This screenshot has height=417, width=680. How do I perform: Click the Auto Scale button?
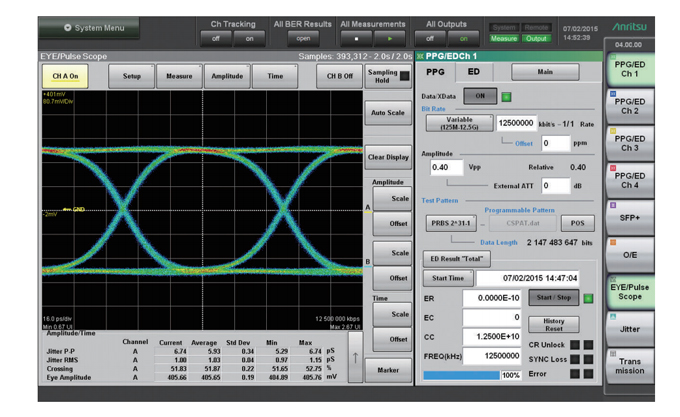pyautogui.click(x=388, y=112)
